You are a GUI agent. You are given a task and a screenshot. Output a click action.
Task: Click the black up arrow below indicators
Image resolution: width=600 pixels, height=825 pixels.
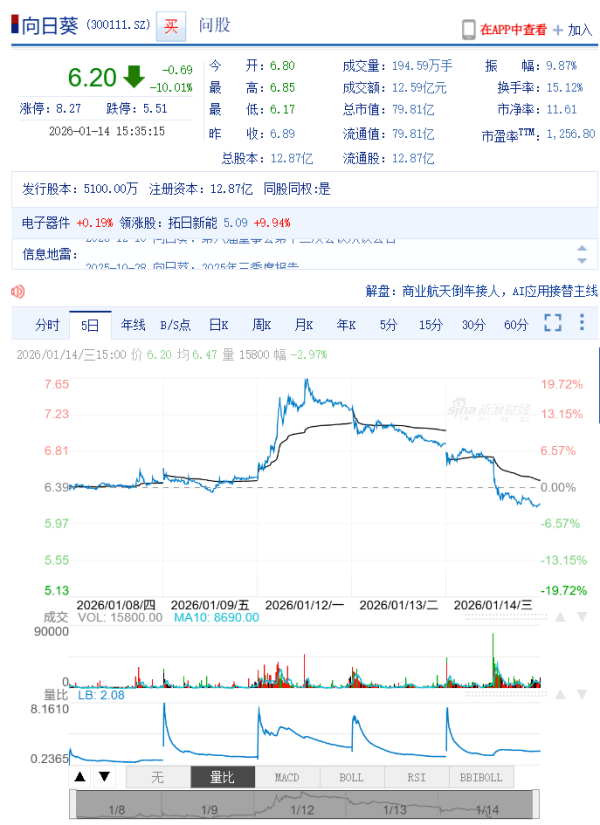click(x=80, y=777)
